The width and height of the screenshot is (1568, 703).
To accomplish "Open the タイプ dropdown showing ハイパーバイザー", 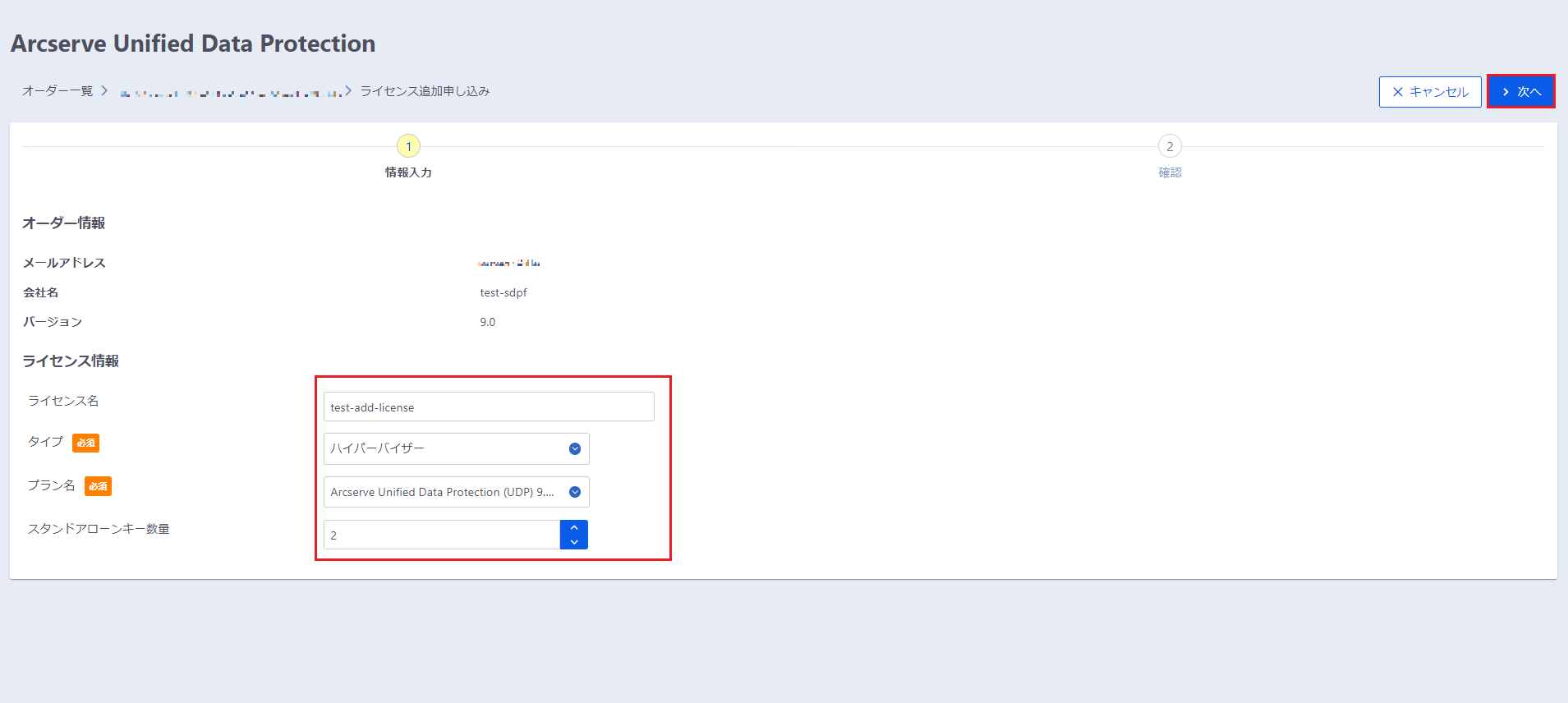I will point(457,448).
